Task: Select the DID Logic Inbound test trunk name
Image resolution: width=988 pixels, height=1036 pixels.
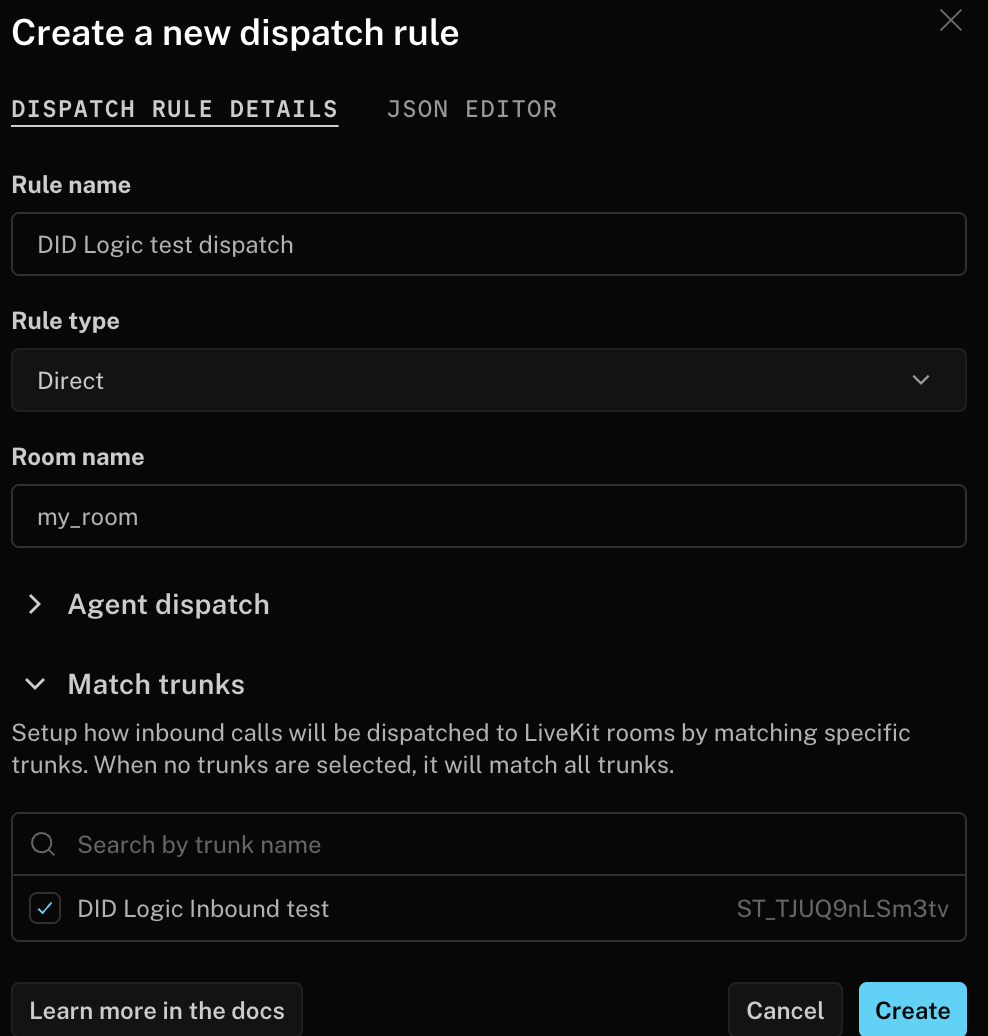Action: point(203,909)
